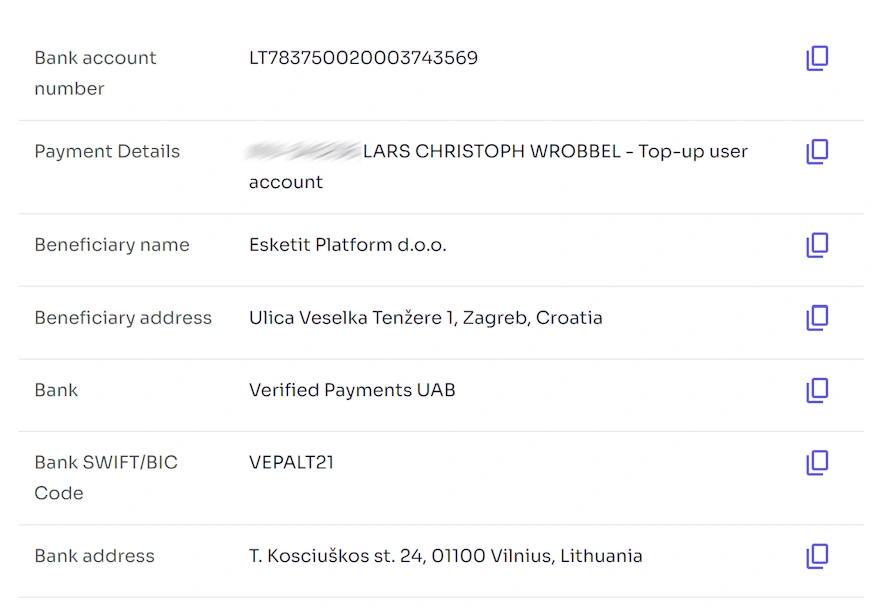
Task: Click the Beneficiary address label
Action: click(x=123, y=318)
